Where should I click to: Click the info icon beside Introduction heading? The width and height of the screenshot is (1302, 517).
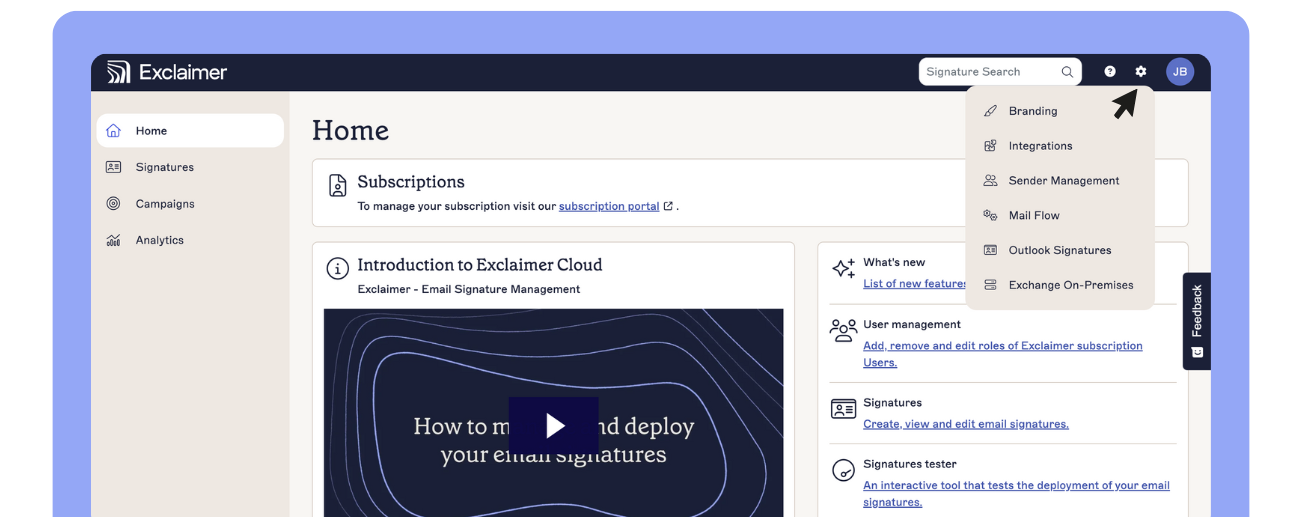point(338,268)
